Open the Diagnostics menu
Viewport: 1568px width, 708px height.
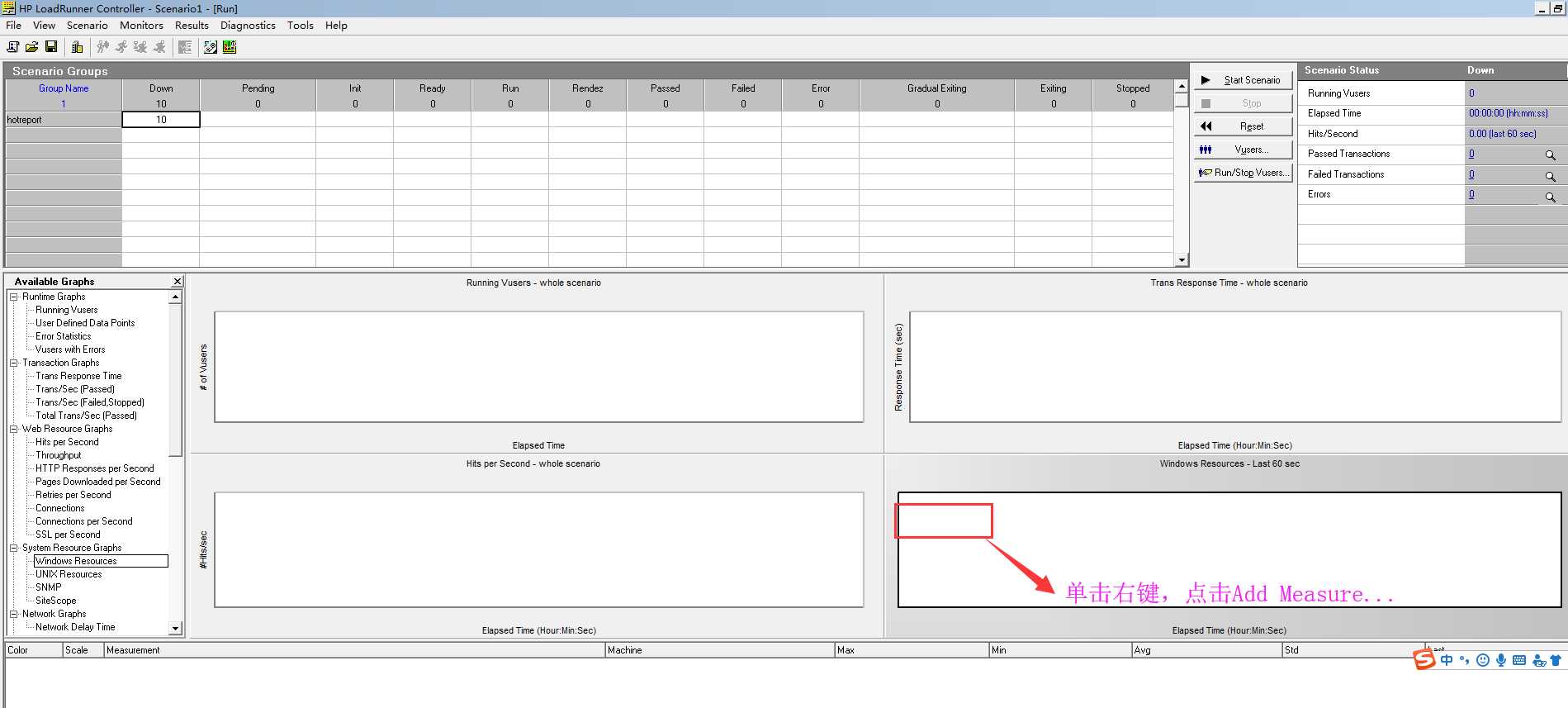tap(248, 26)
